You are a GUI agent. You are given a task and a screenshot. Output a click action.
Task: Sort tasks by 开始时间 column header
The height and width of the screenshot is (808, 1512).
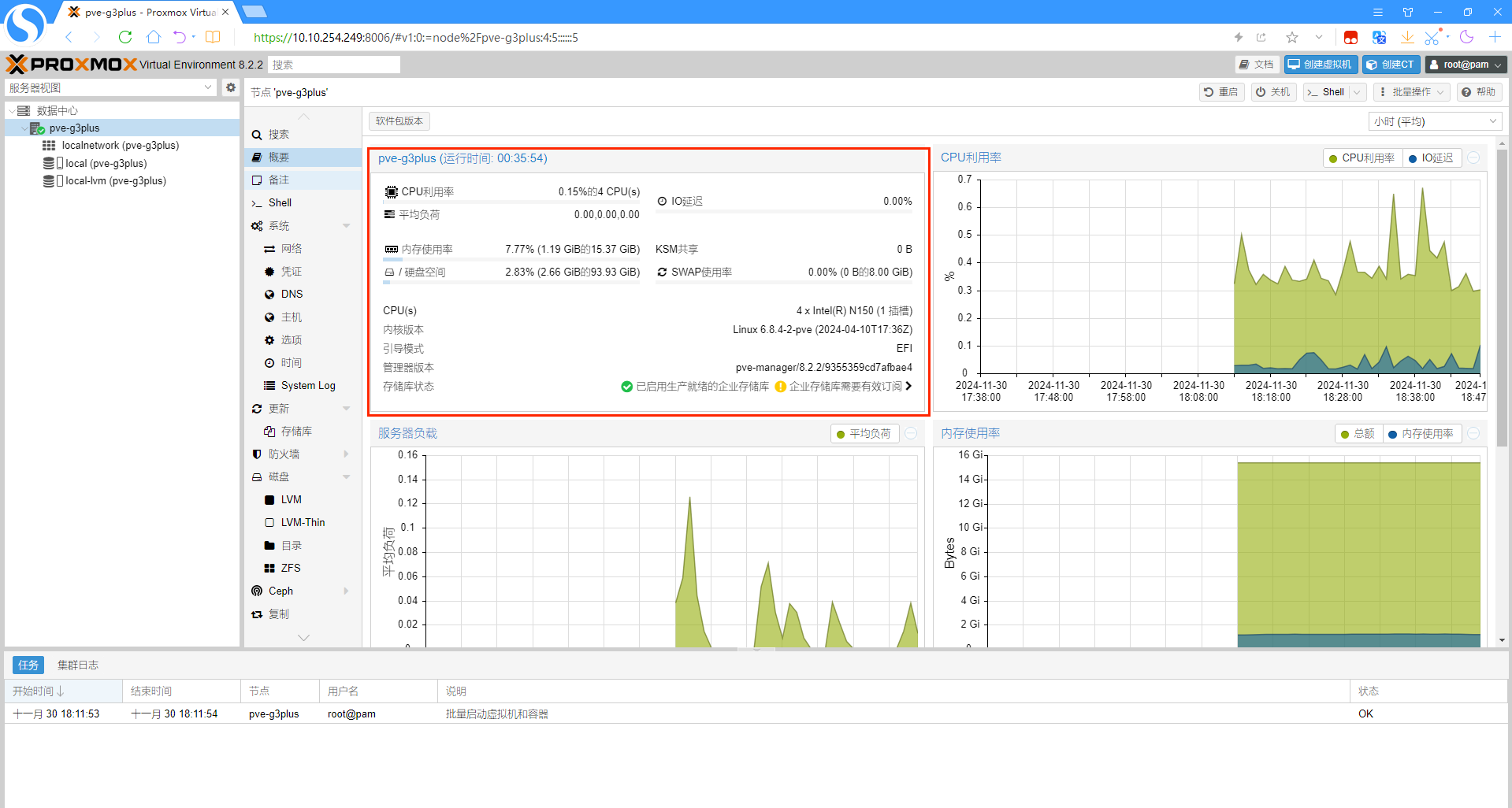(x=63, y=691)
